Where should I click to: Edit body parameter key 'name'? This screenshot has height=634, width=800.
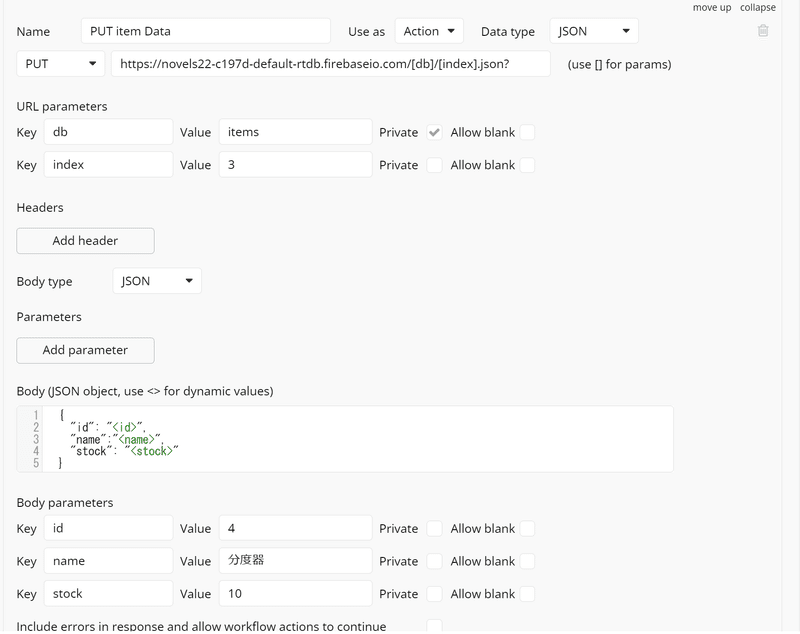(x=108, y=561)
